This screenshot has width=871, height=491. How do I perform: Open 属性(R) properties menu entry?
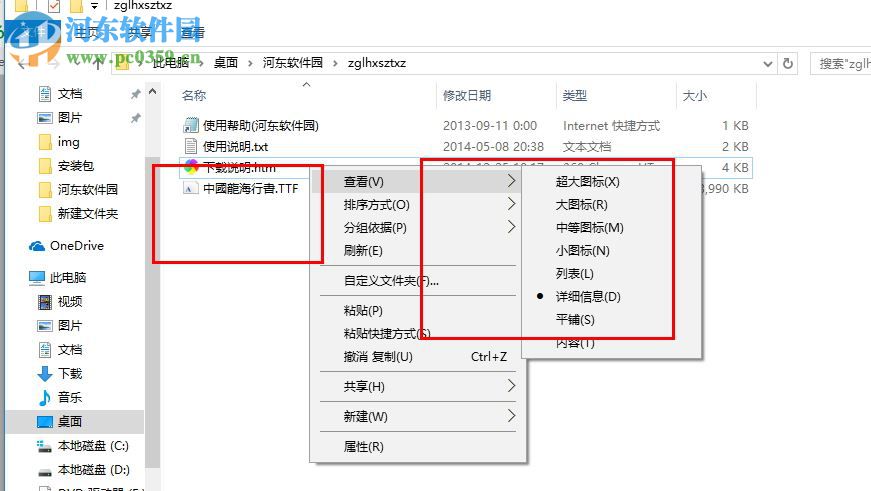coord(363,447)
